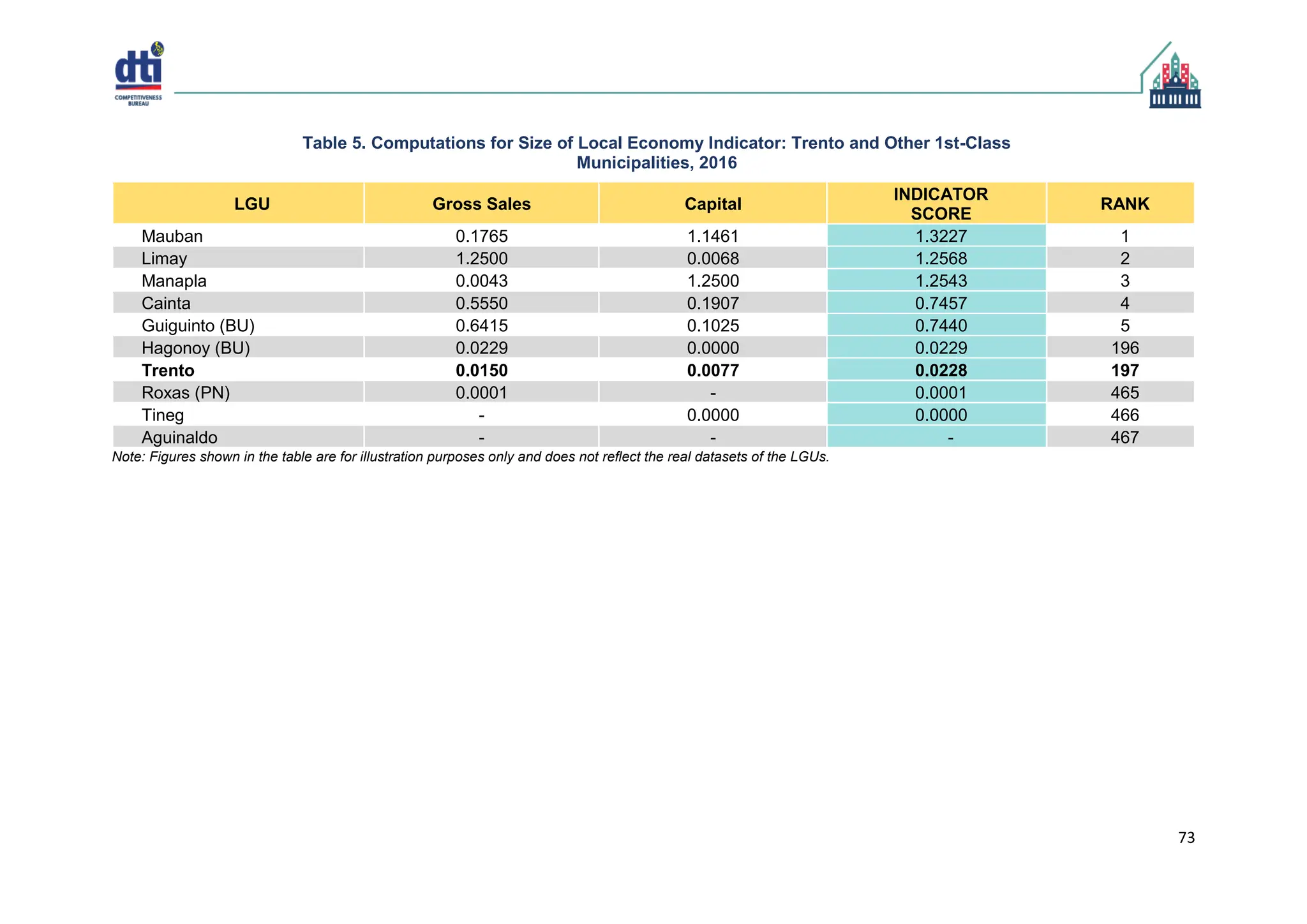Image resolution: width=1307 pixels, height=924 pixels.
Task: Select the bold Trento row name
Action: pyautogui.click(x=168, y=370)
